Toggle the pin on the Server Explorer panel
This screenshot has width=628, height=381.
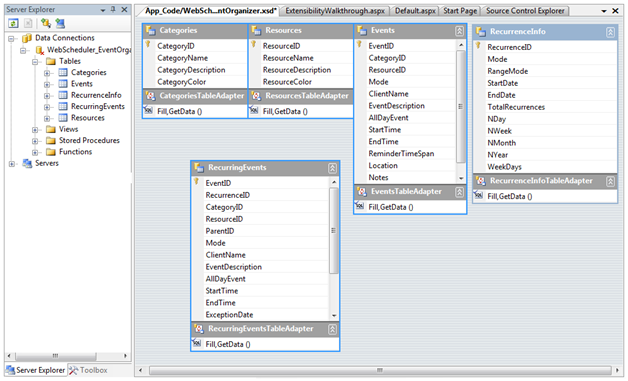(113, 9)
